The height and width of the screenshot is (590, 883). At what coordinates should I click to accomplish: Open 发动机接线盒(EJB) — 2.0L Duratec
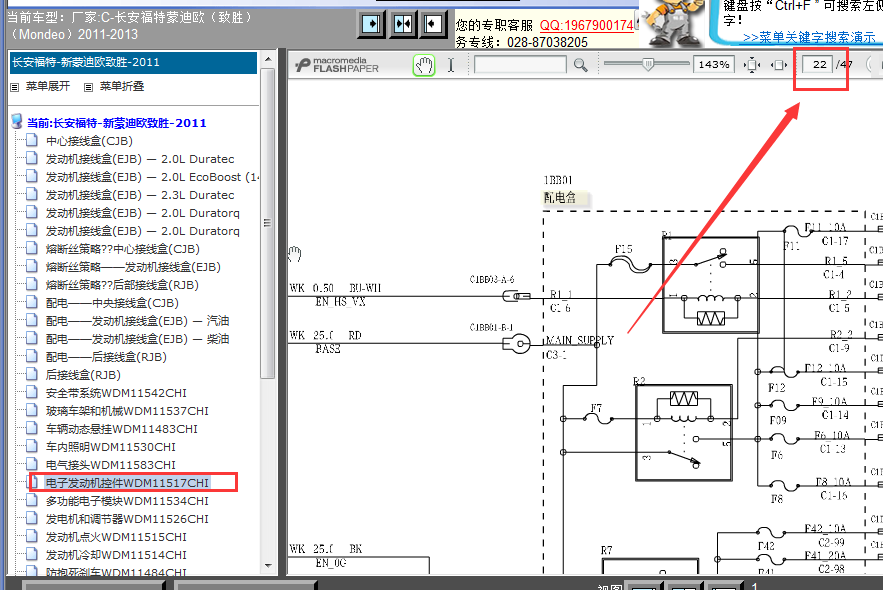pos(140,159)
